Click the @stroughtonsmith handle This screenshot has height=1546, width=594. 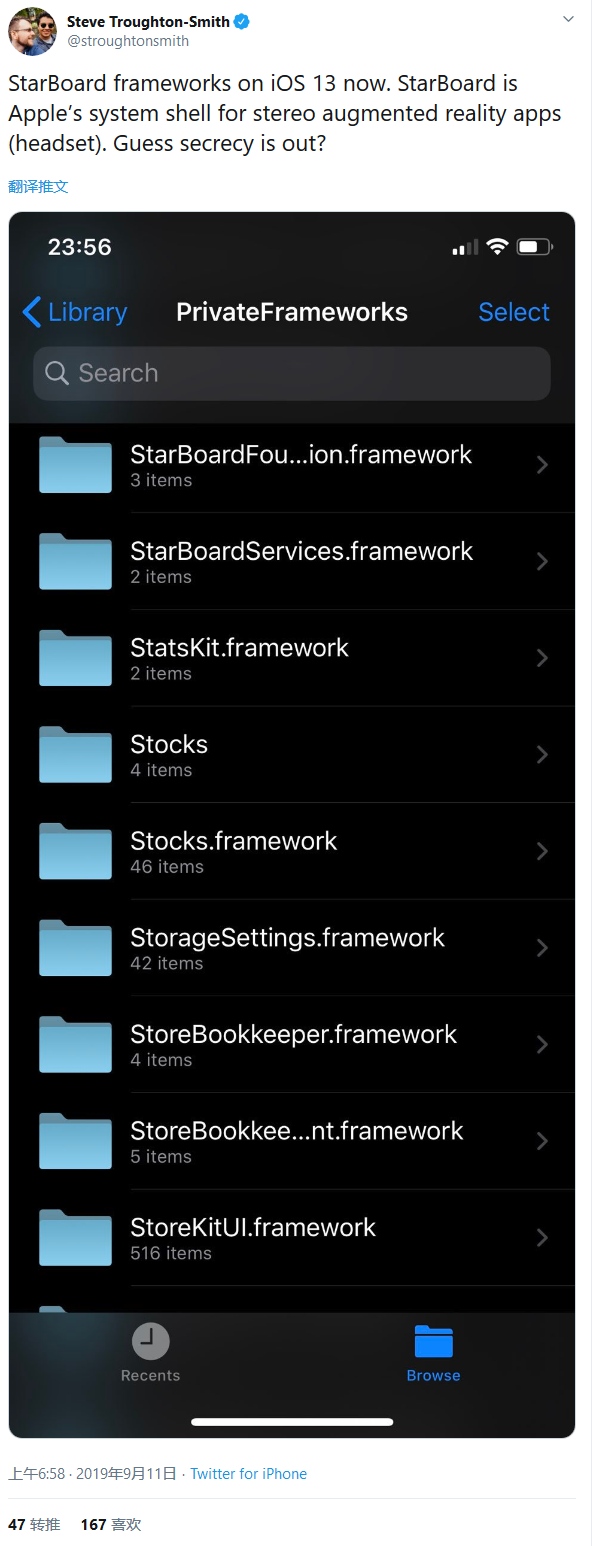pyautogui.click(x=128, y=41)
